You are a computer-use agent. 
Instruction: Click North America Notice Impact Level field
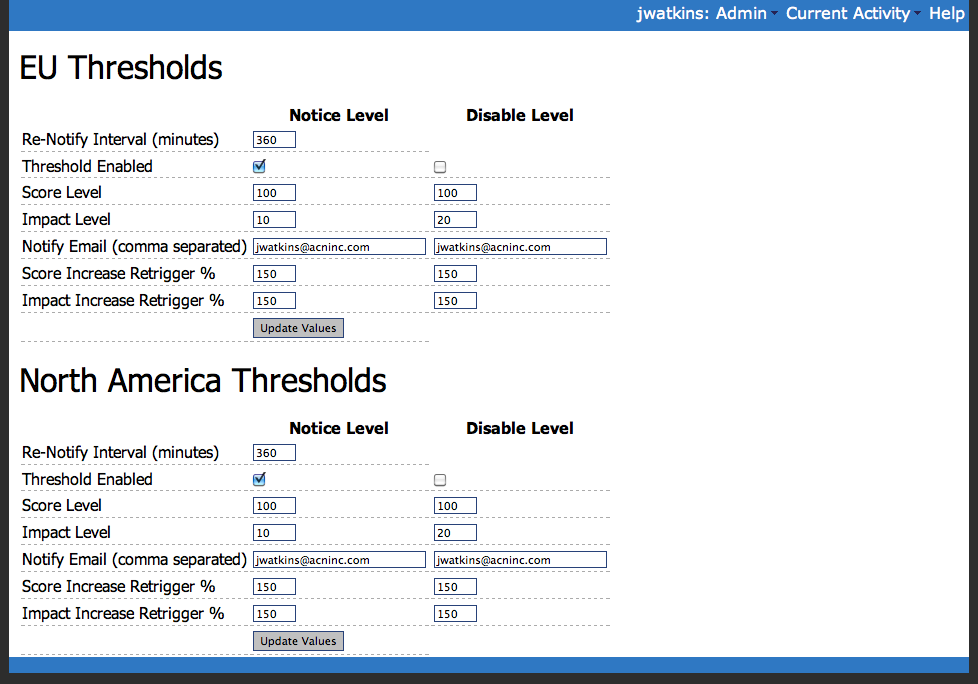tap(274, 533)
